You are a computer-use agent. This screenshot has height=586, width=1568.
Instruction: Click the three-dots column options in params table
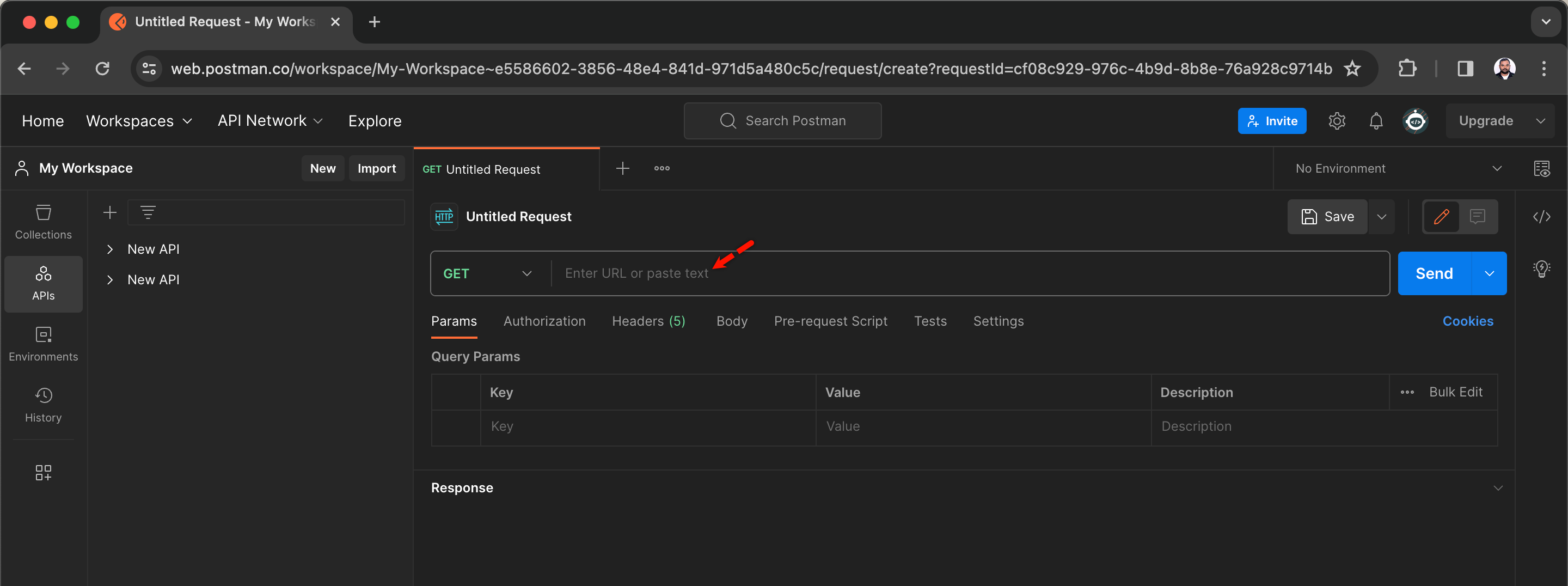(x=1407, y=392)
